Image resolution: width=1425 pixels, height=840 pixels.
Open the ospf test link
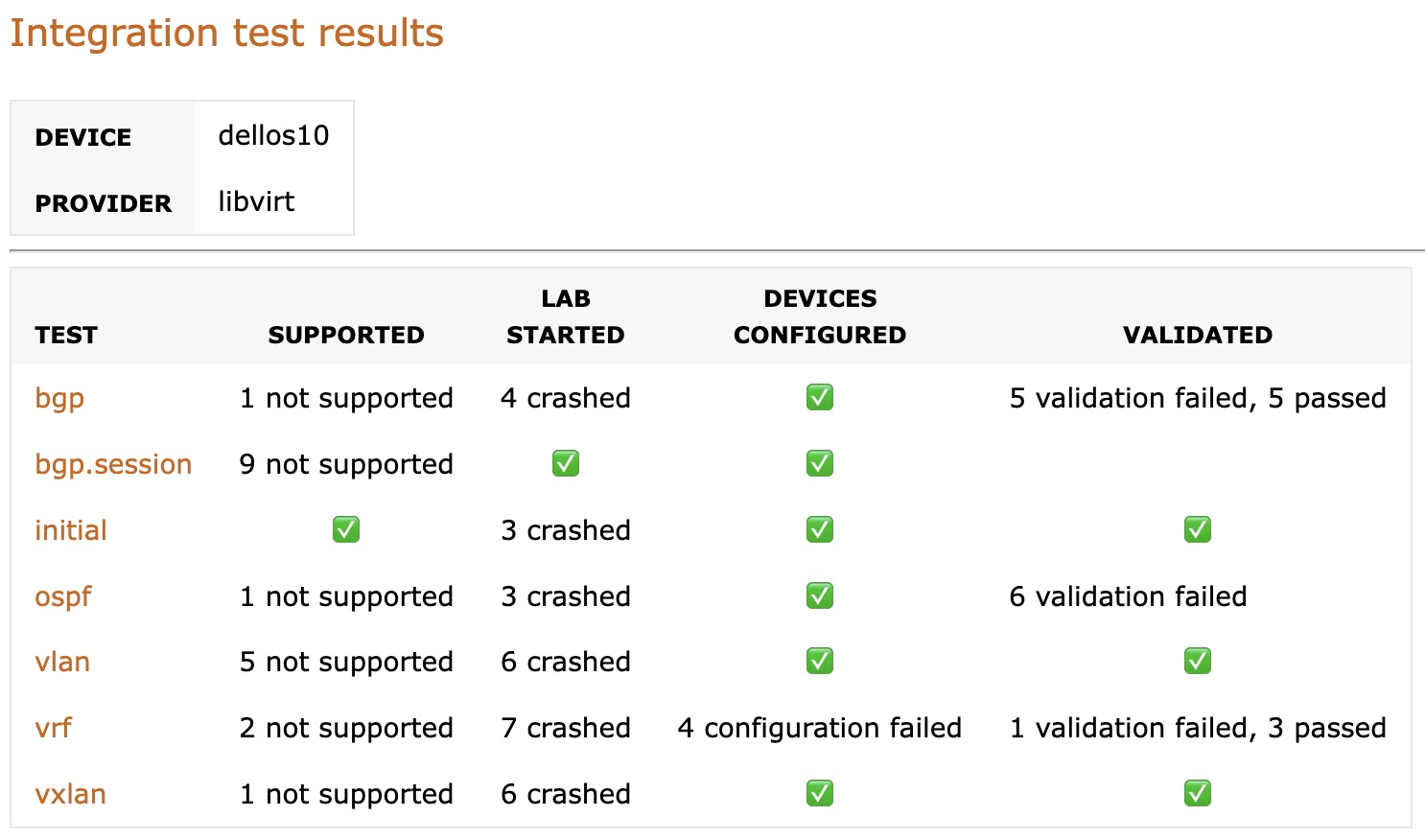point(63,596)
